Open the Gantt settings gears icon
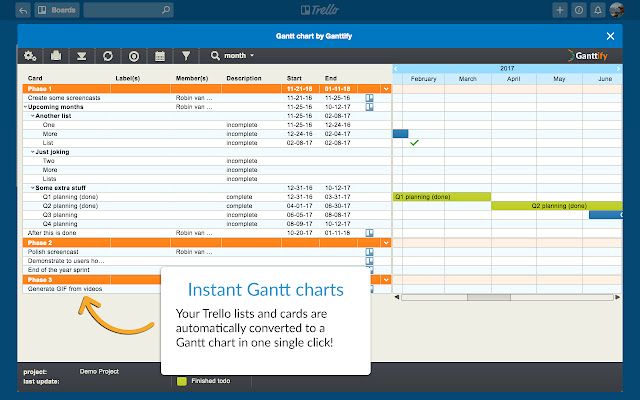 31,55
